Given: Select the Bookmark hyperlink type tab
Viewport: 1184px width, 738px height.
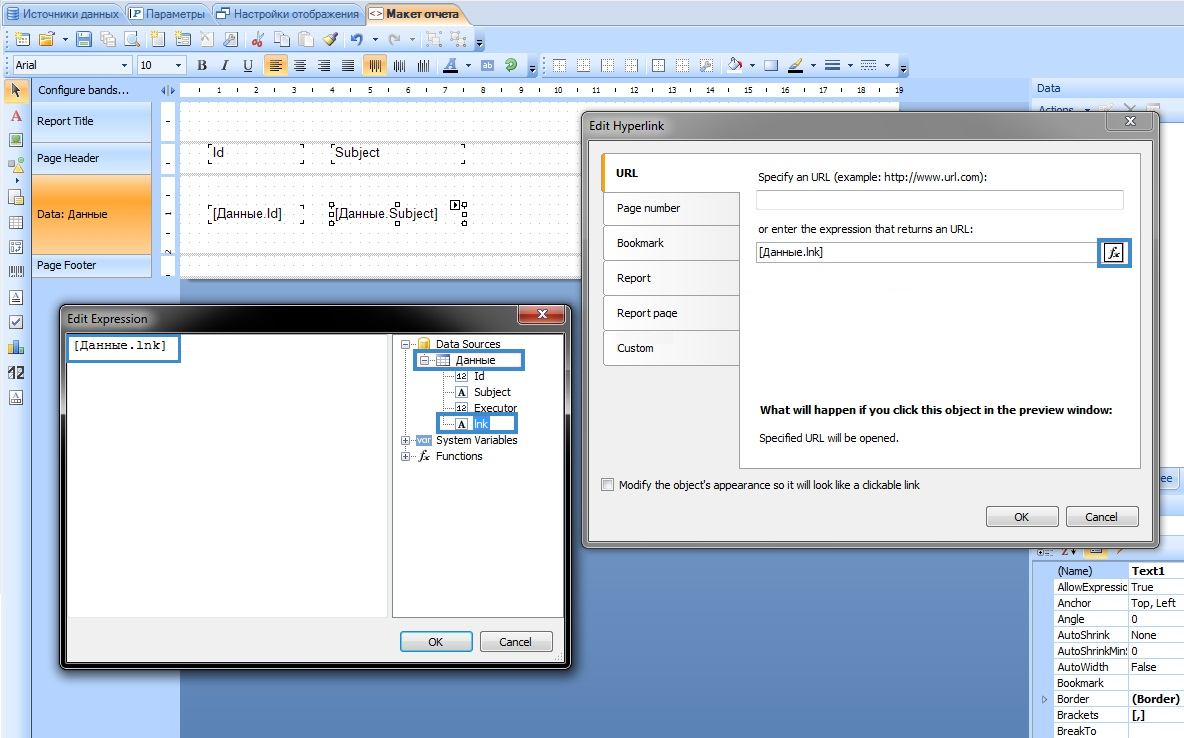Looking at the screenshot, I should click(x=640, y=243).
